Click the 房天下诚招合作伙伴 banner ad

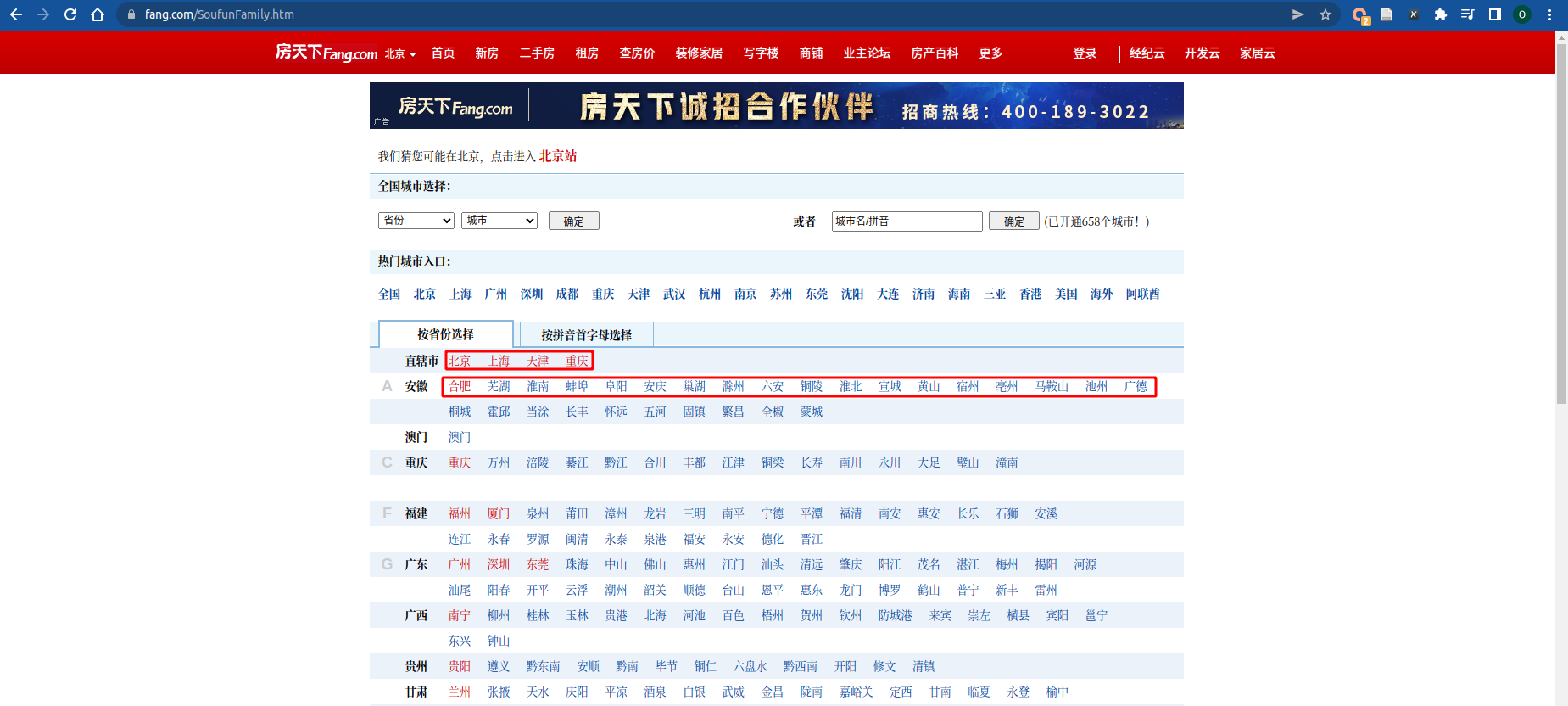[776, 106]
